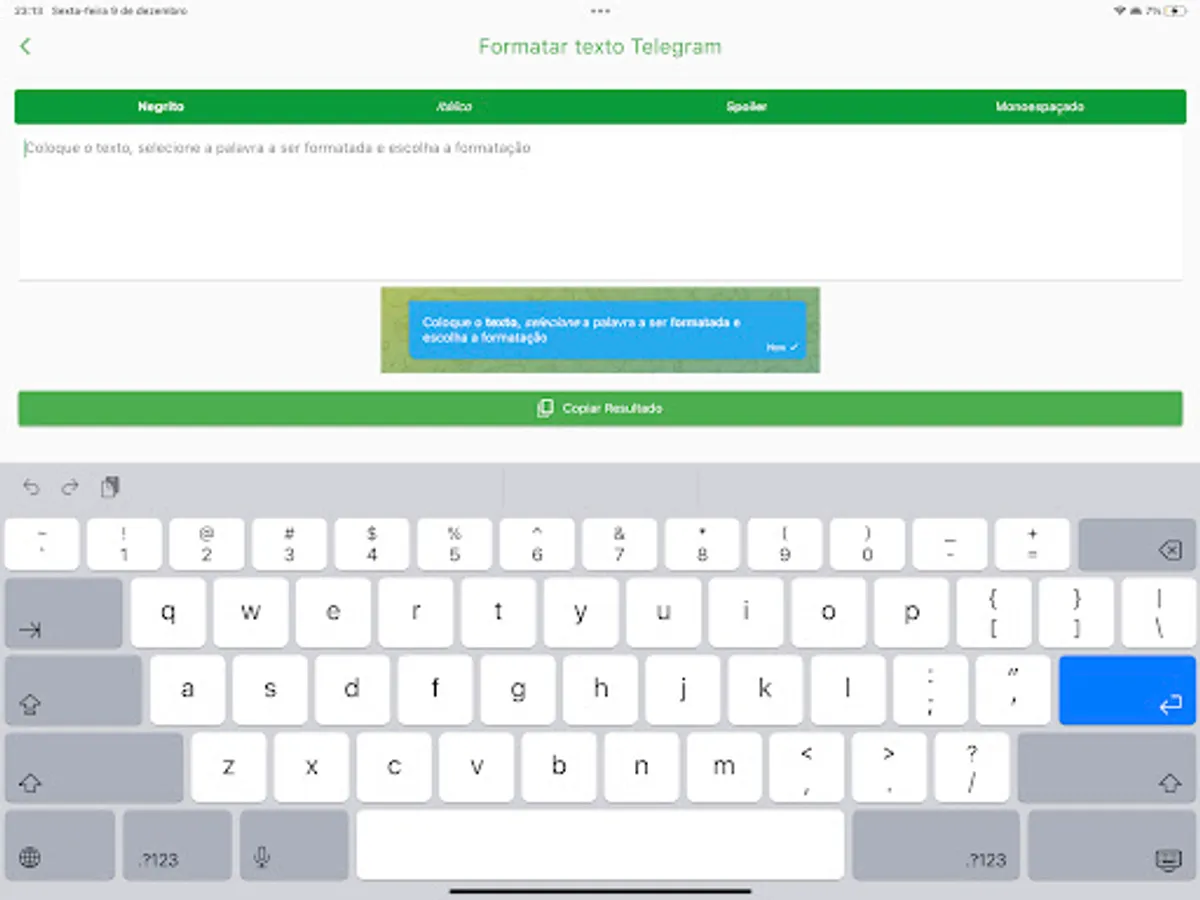Tap the m key
The height and width of the screenshot is (900, 1200).
[x=724, y=768]
